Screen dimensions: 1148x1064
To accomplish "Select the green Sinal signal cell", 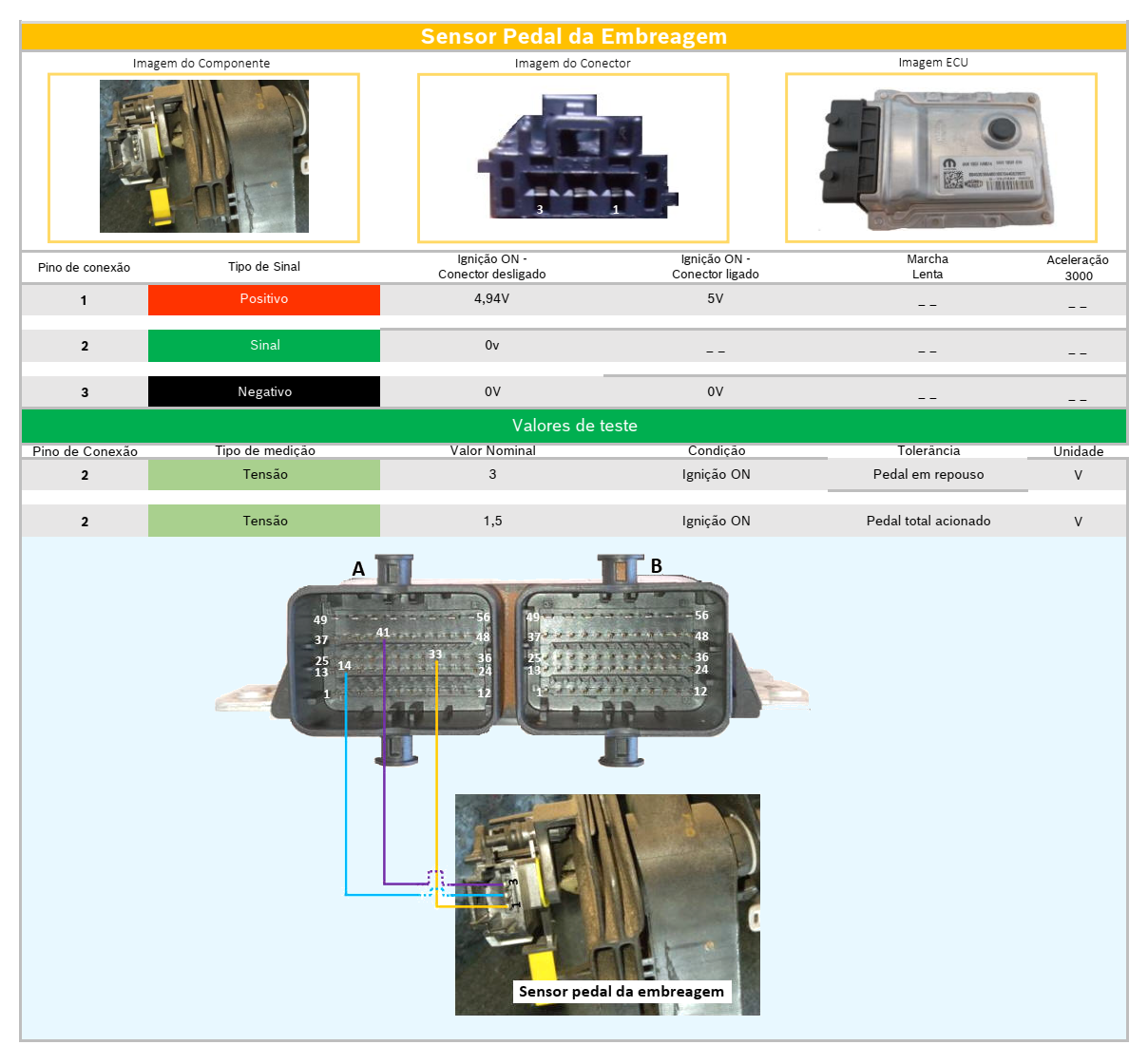I will 264,346.
